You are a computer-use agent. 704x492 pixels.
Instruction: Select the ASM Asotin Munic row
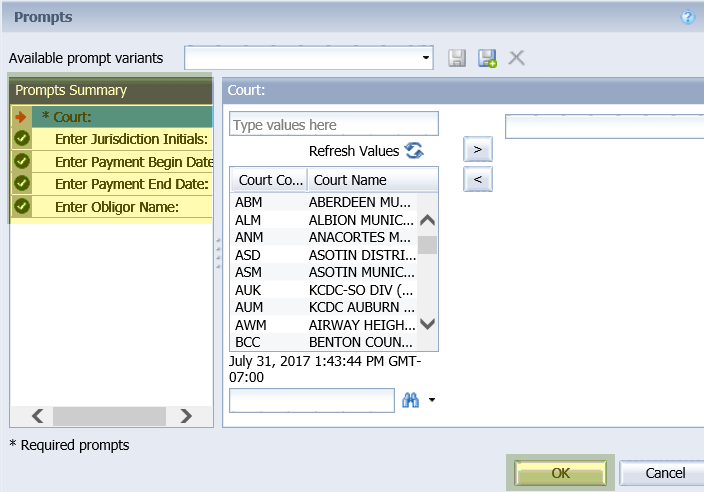coord(324,272)
